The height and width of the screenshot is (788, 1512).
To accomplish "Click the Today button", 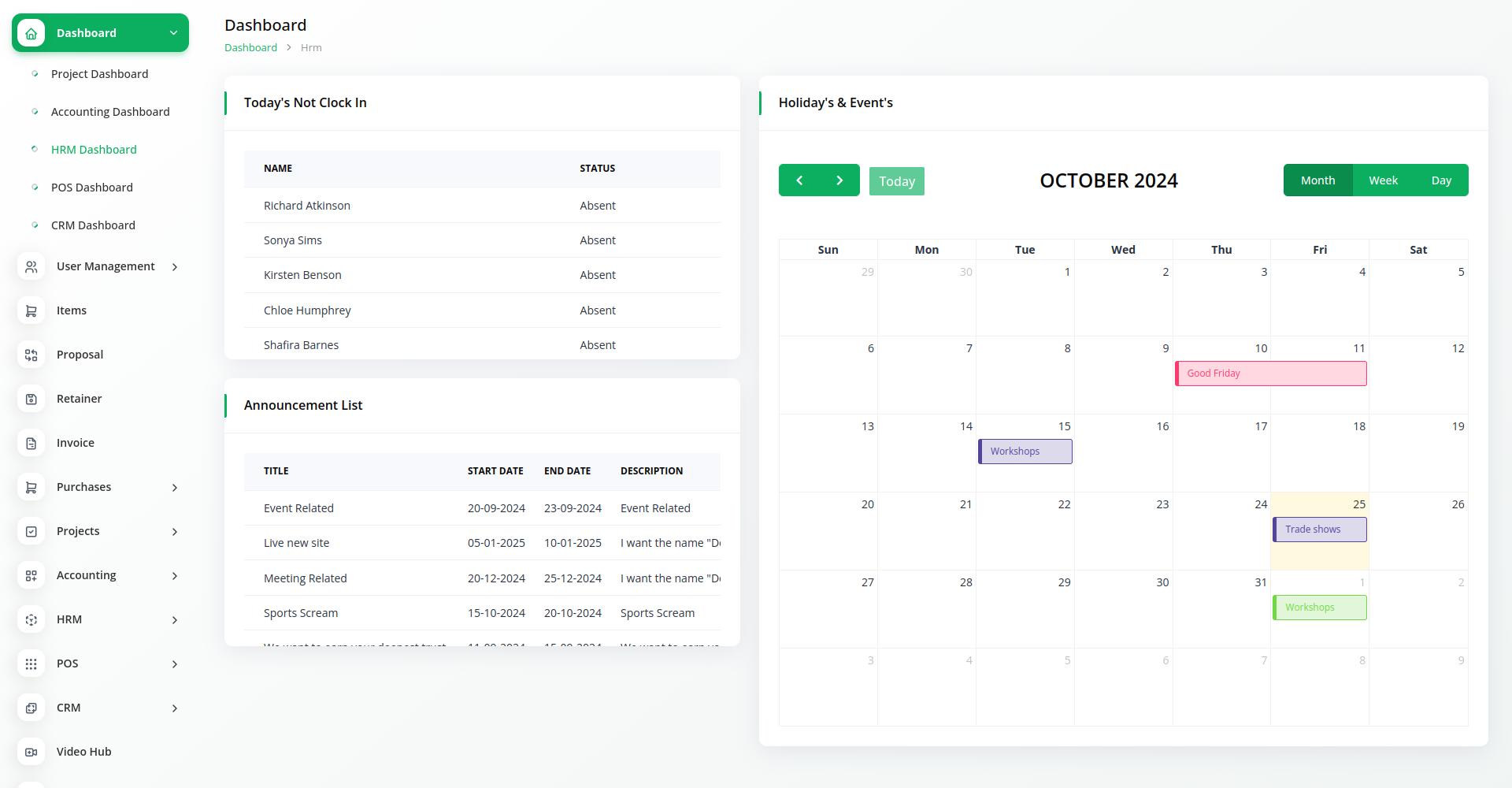I will 896,181.
